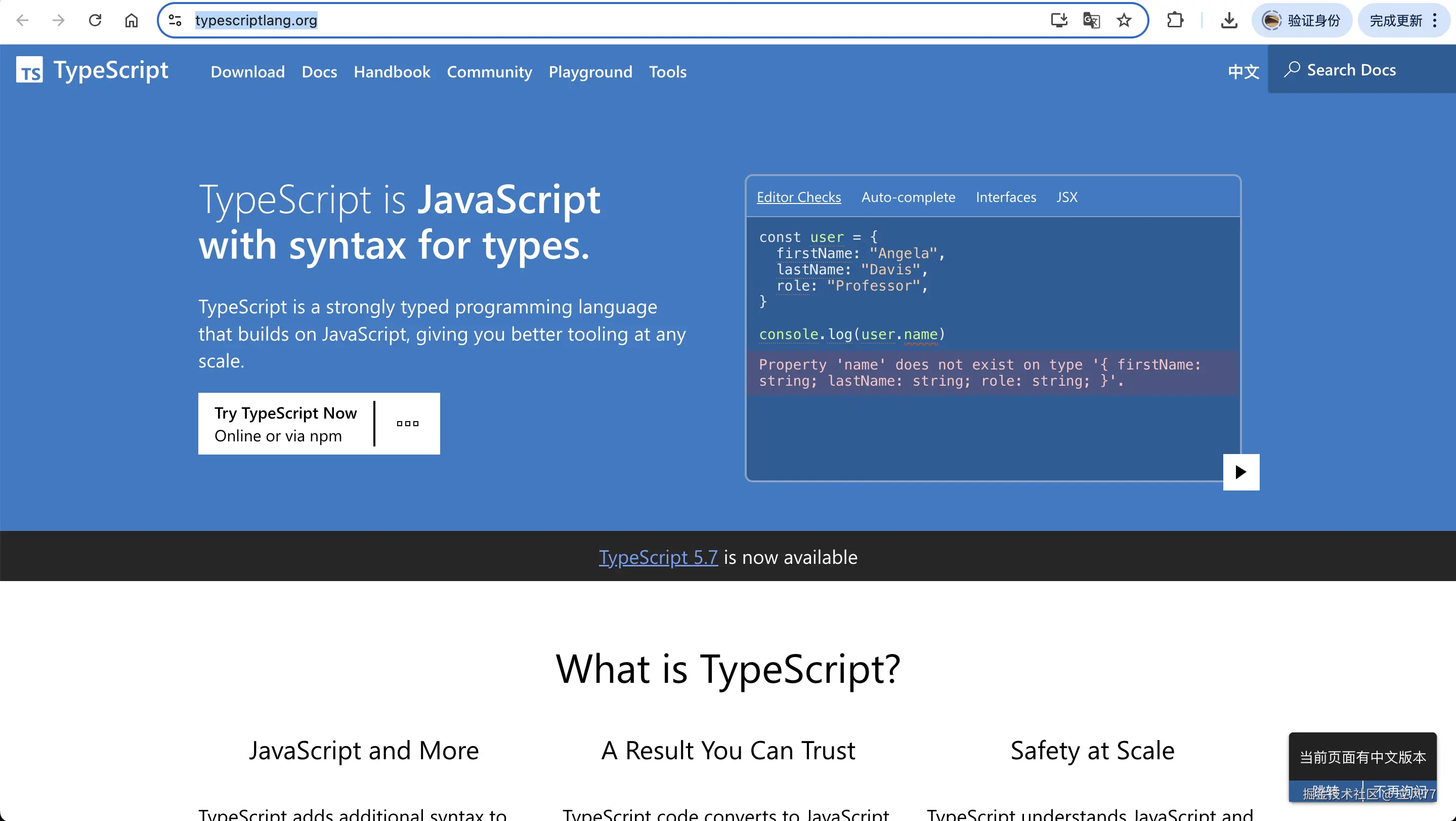Expand the three-dot options beside Try TypeScript Now

[x=408, y=424]
